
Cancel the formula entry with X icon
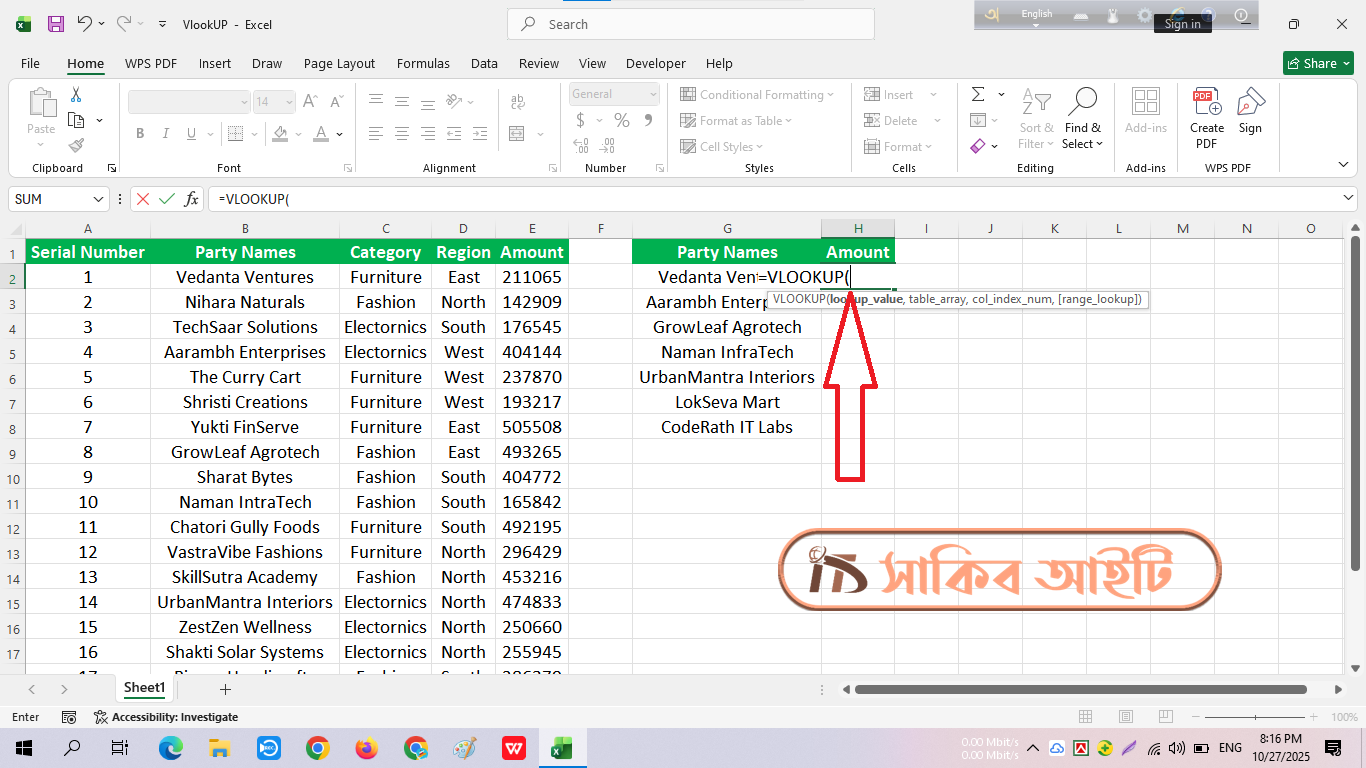(144, 199)
